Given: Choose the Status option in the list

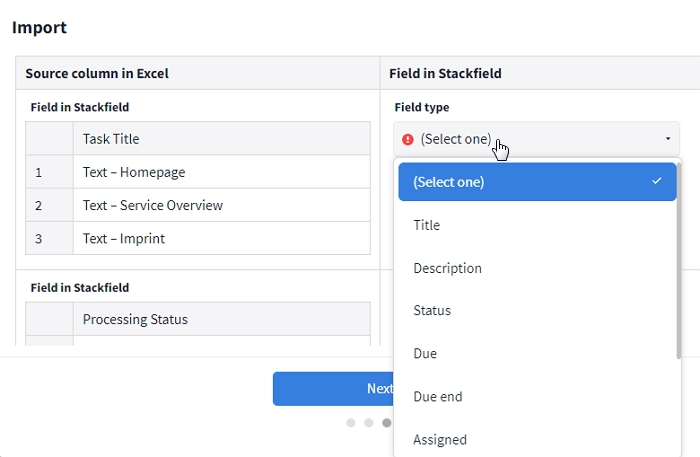Looking at the screenshot, I should click(432, 311).
